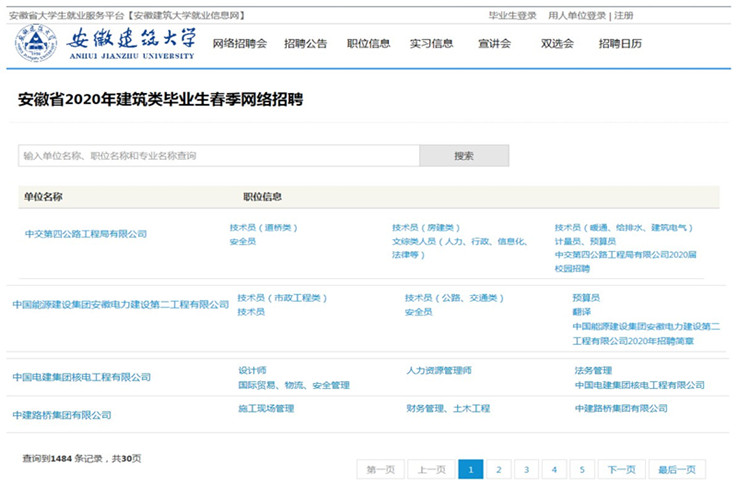Open the 招聘日历 navigation item
The width and height of the screenshot is (737, 486).
[x=620, y=44]
